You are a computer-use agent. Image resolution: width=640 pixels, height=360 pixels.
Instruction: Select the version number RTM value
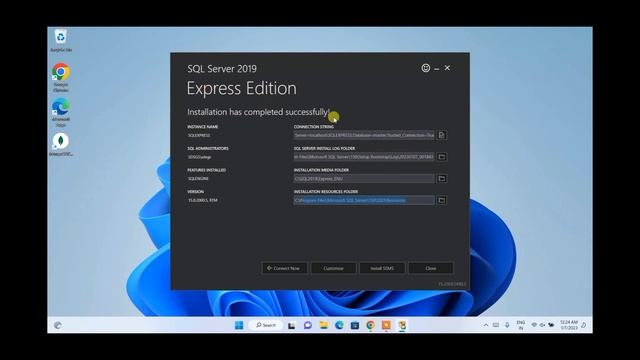coord(202,200)
